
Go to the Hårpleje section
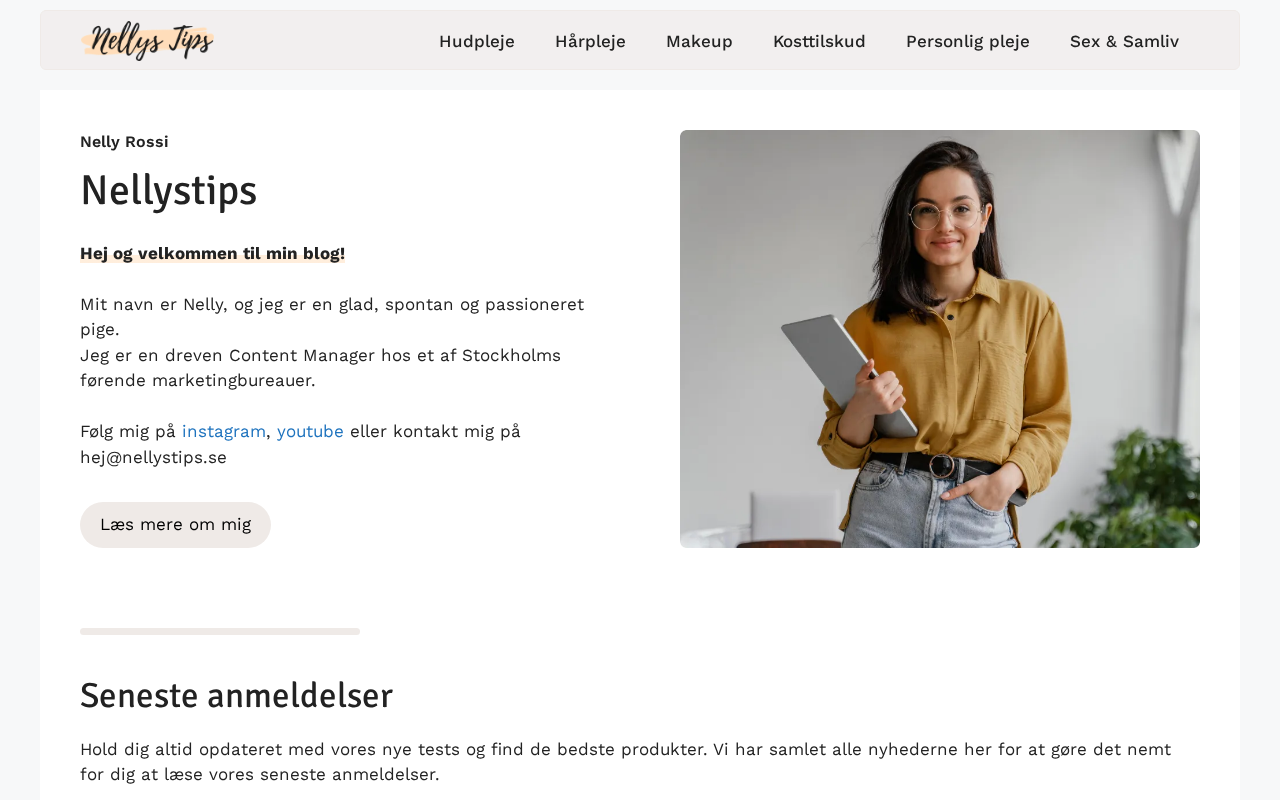(590, 41)
